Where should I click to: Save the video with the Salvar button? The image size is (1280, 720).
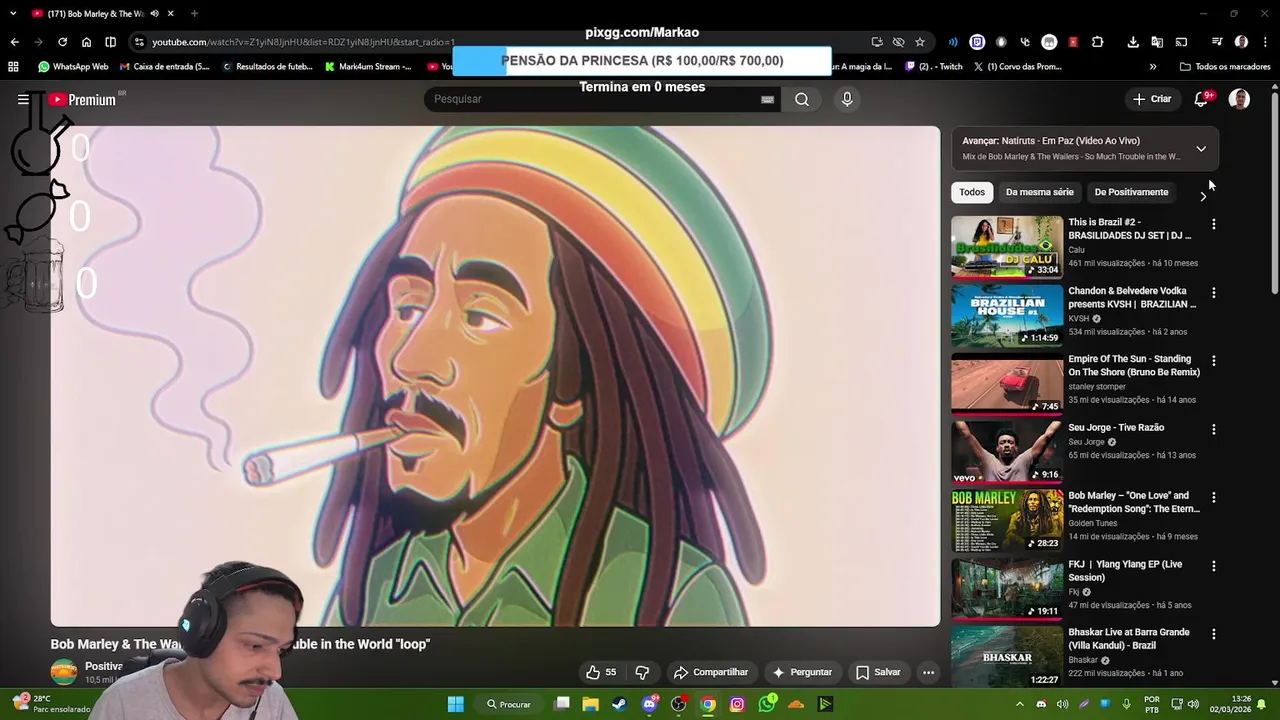[879, 672]
